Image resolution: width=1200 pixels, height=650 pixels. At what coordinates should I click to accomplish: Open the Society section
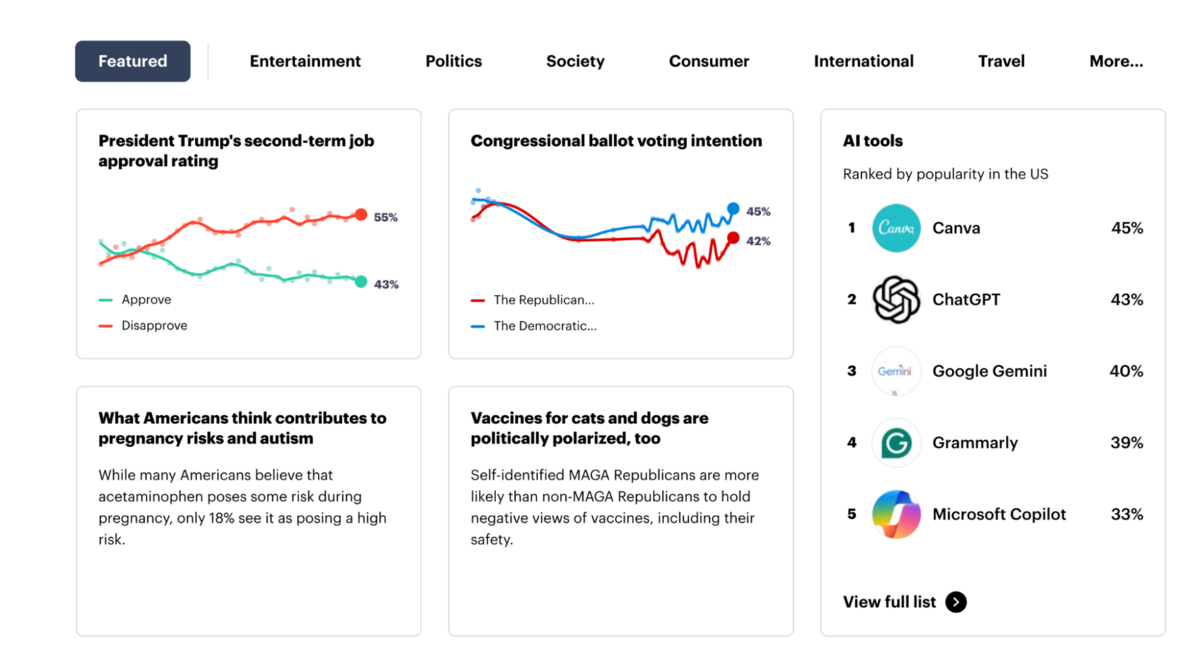click(x=575, y=61)
